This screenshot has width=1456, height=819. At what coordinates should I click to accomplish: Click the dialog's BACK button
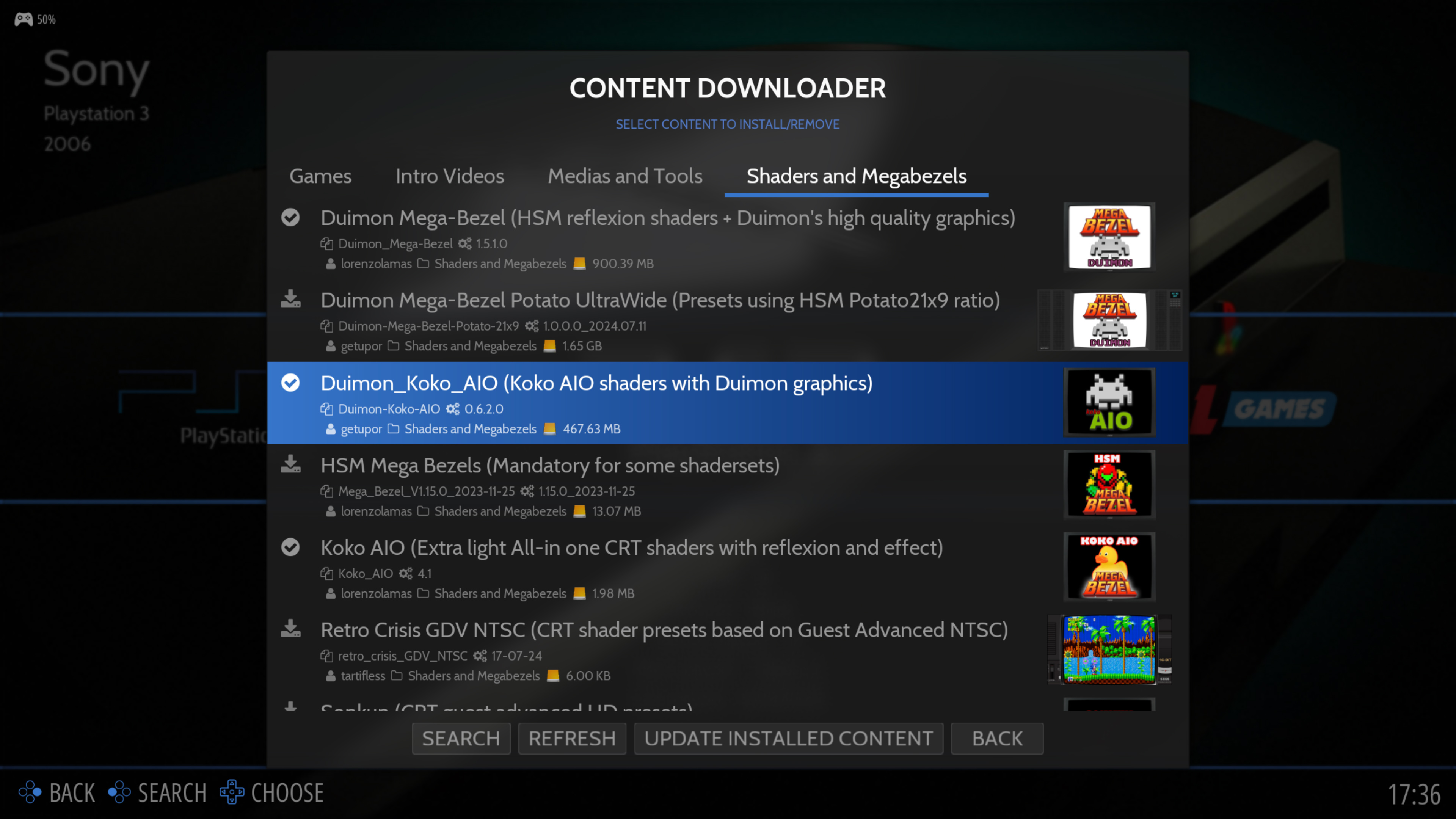[x=996, y=738]
